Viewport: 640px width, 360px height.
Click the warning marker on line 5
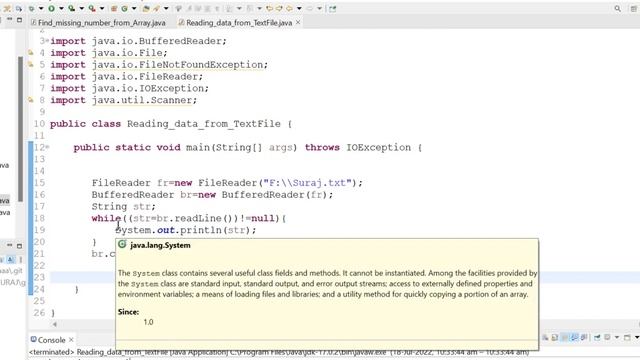click(x=31, y=64)
